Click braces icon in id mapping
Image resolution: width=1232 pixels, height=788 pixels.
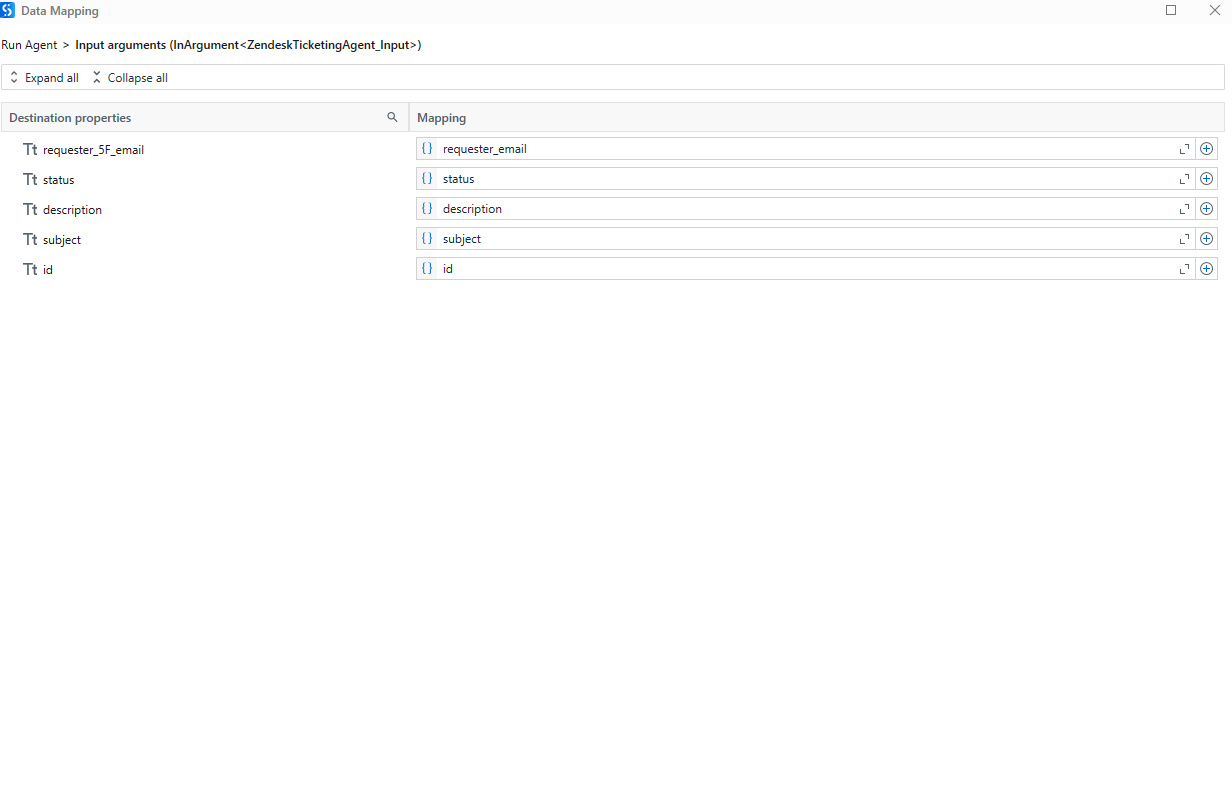(427, 269)
